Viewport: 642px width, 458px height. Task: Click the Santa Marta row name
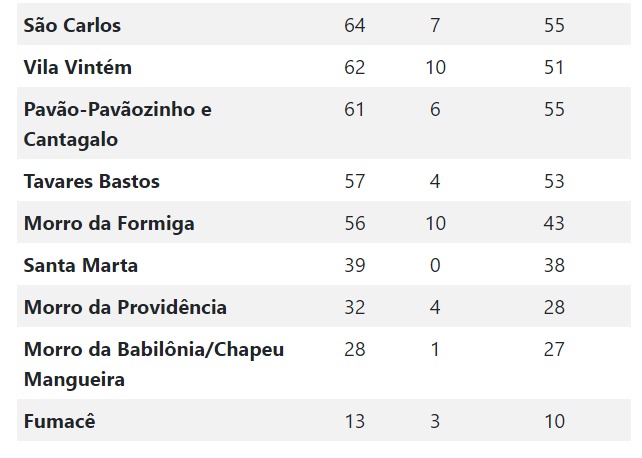click(81, 266)
